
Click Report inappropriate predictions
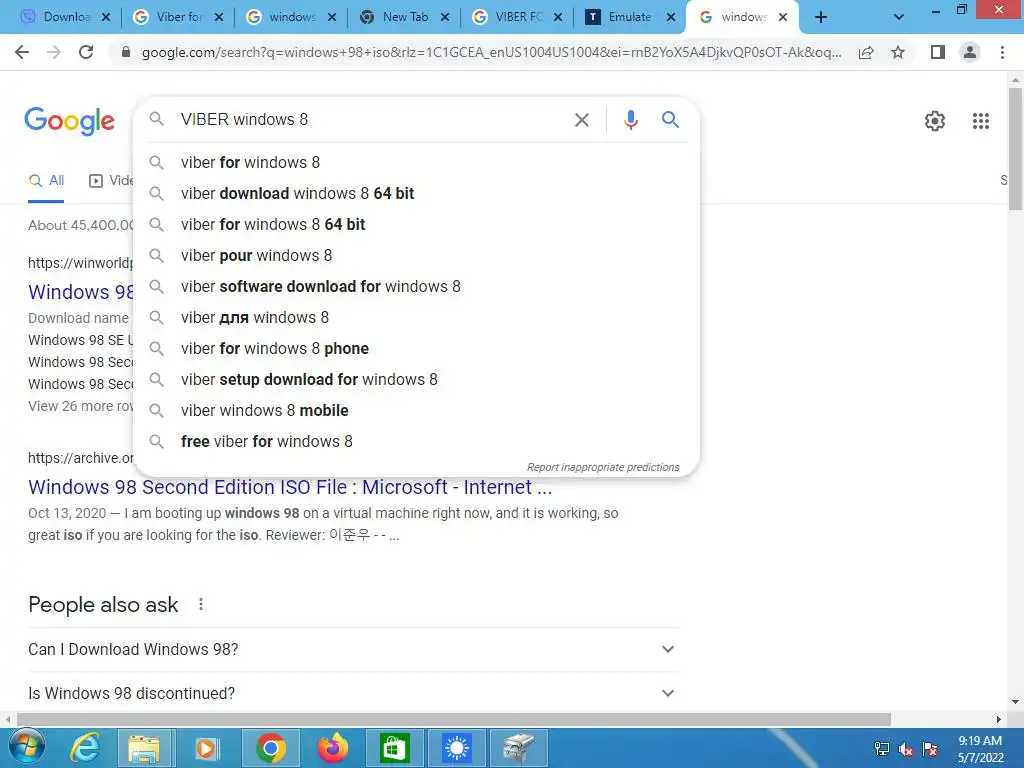tap(603, 468)
